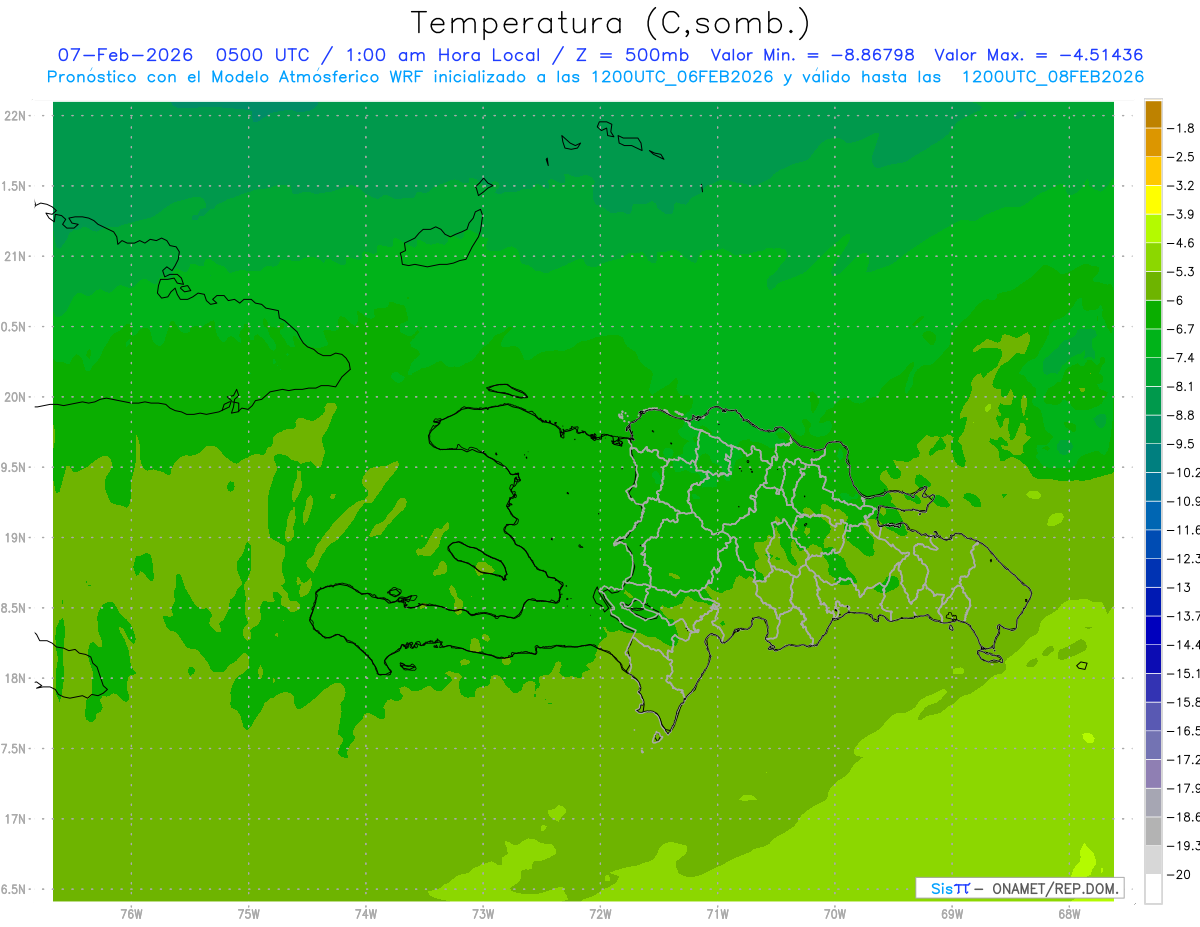Viewport: 1200px width, 927px height.
Task: Click the '70W' longitude axis label
Action: pyautogui.click(x=835, y=913)
